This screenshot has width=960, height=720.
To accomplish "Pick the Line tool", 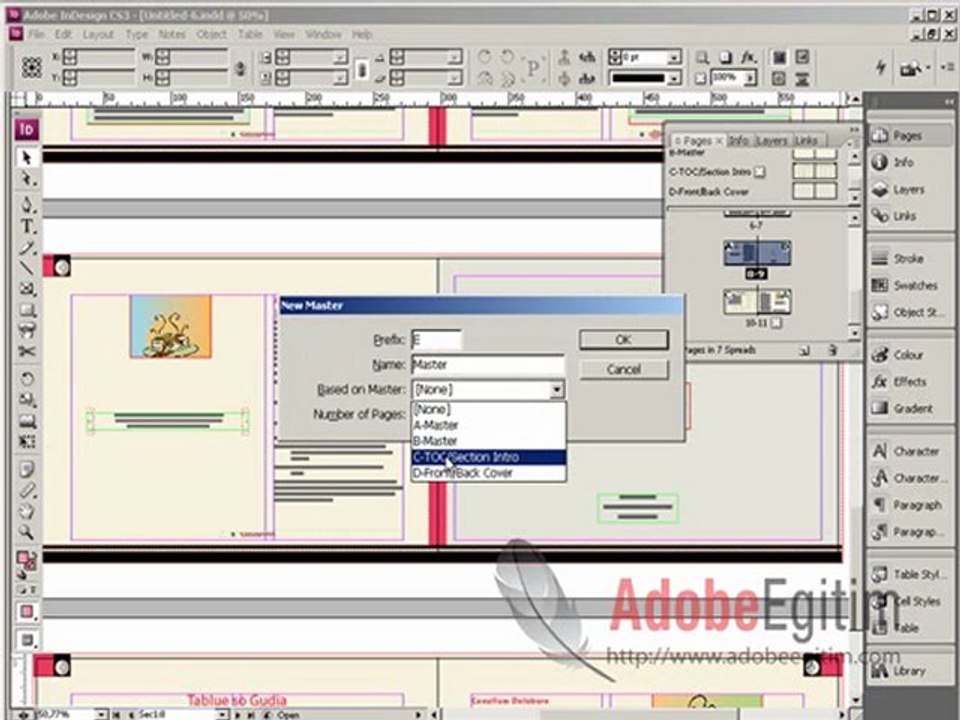I will [26, 268].
